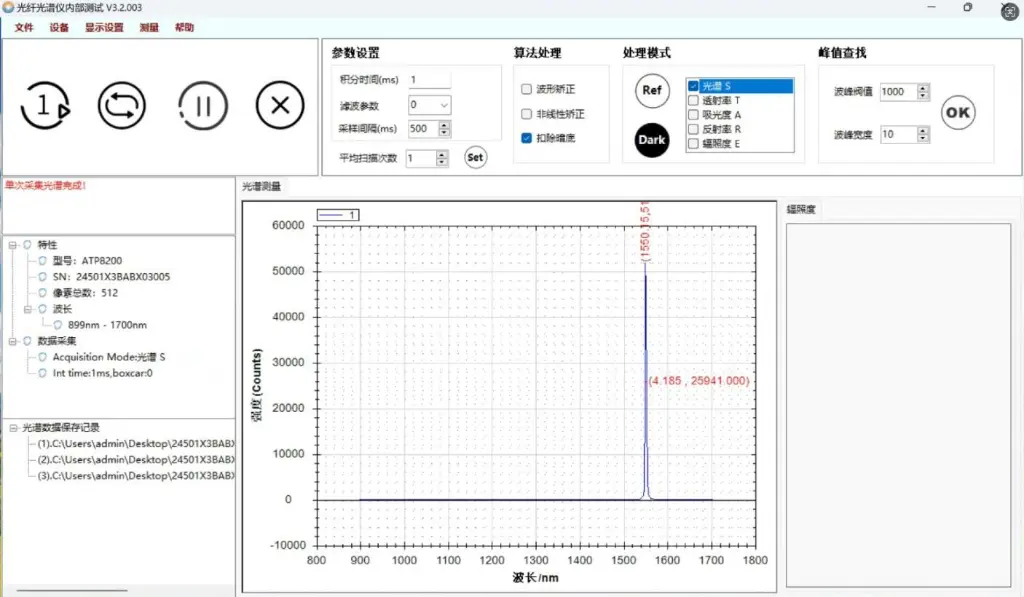Collapse the 特性 tree node
Image resolution: width=1024 pixels, height=597 pixels.
[12, 245]
